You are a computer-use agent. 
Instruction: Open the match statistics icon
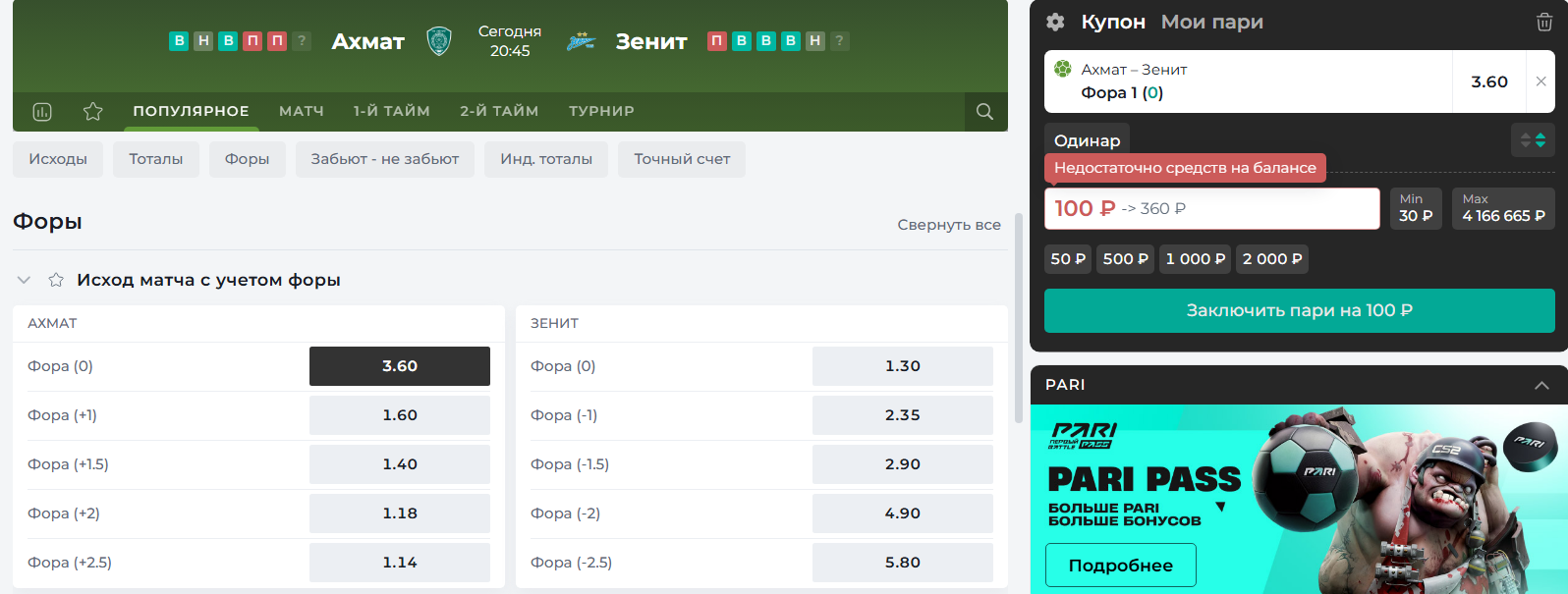click(x=42, y=112)
